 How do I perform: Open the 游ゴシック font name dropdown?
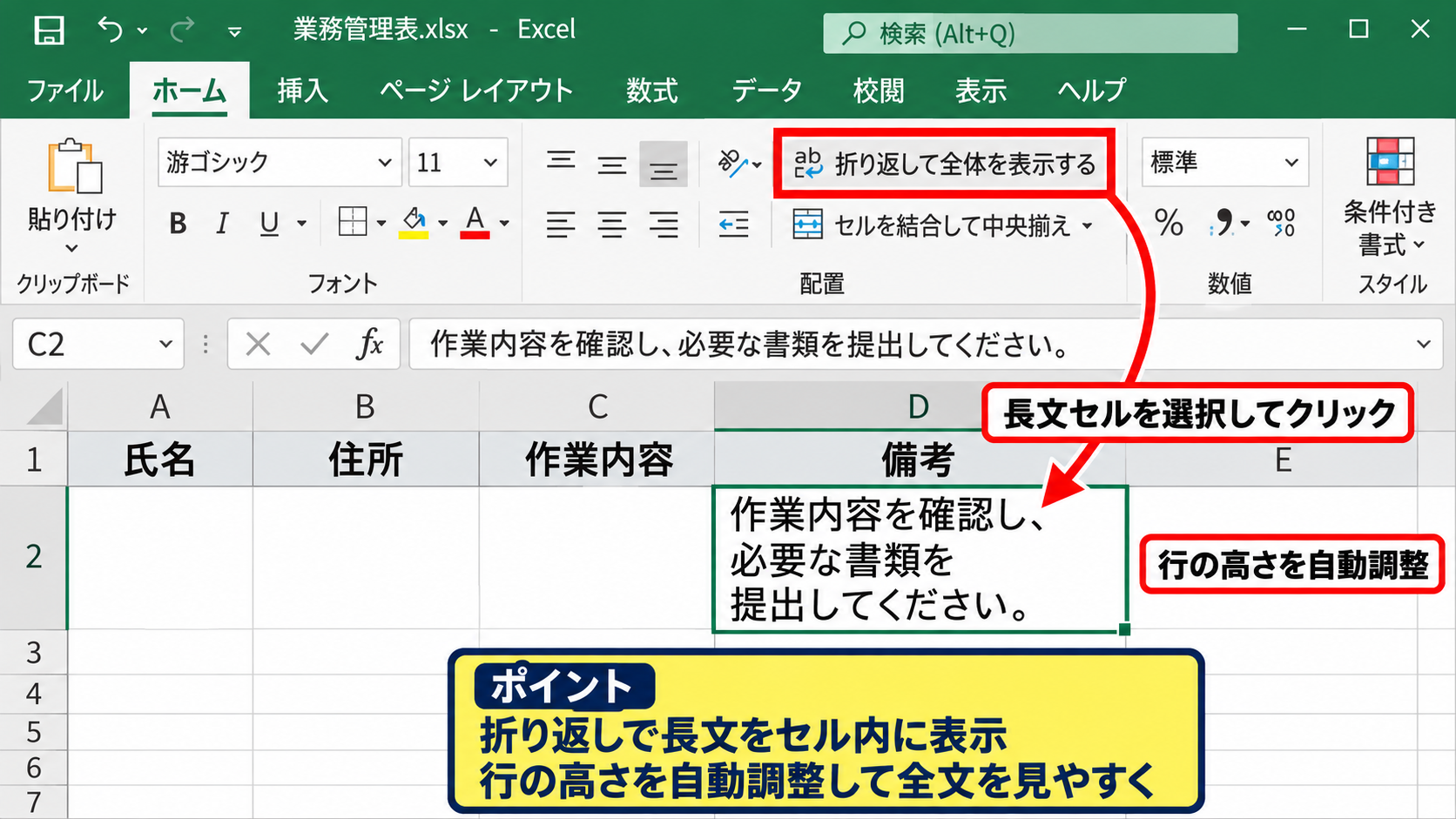[x=384, y=163]
